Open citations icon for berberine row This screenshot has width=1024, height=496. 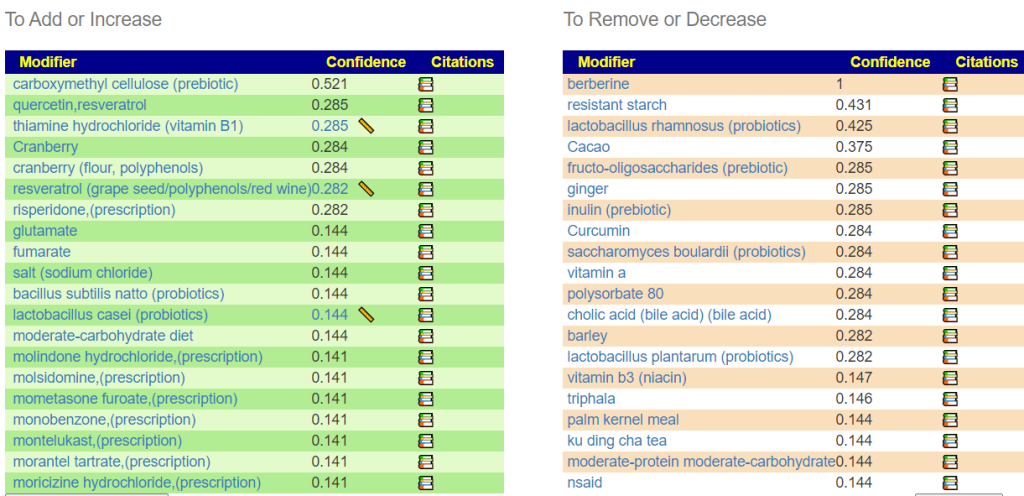[950, 84]
